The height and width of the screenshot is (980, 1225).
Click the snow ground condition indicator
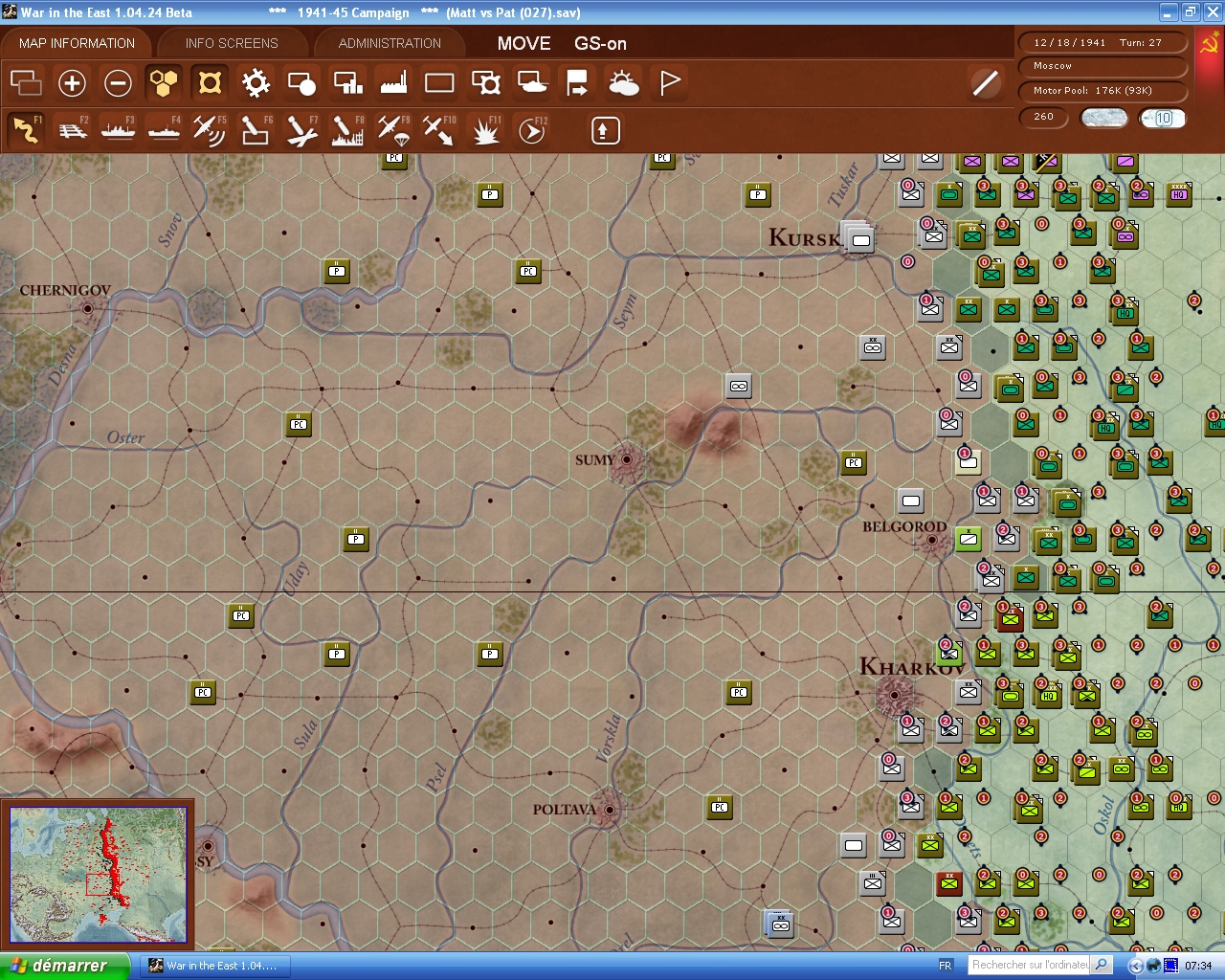point(1103,118)
